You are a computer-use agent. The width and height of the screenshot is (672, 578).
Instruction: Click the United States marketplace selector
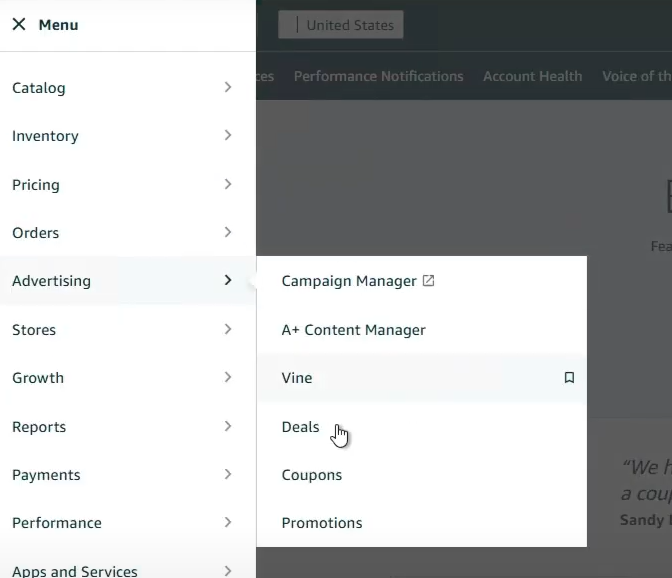[341, 25]
